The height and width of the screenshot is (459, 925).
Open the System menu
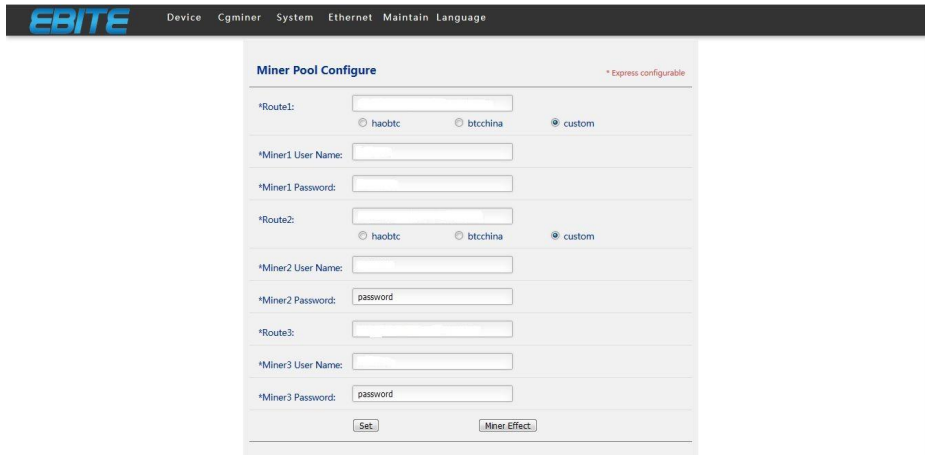point(296,19)
